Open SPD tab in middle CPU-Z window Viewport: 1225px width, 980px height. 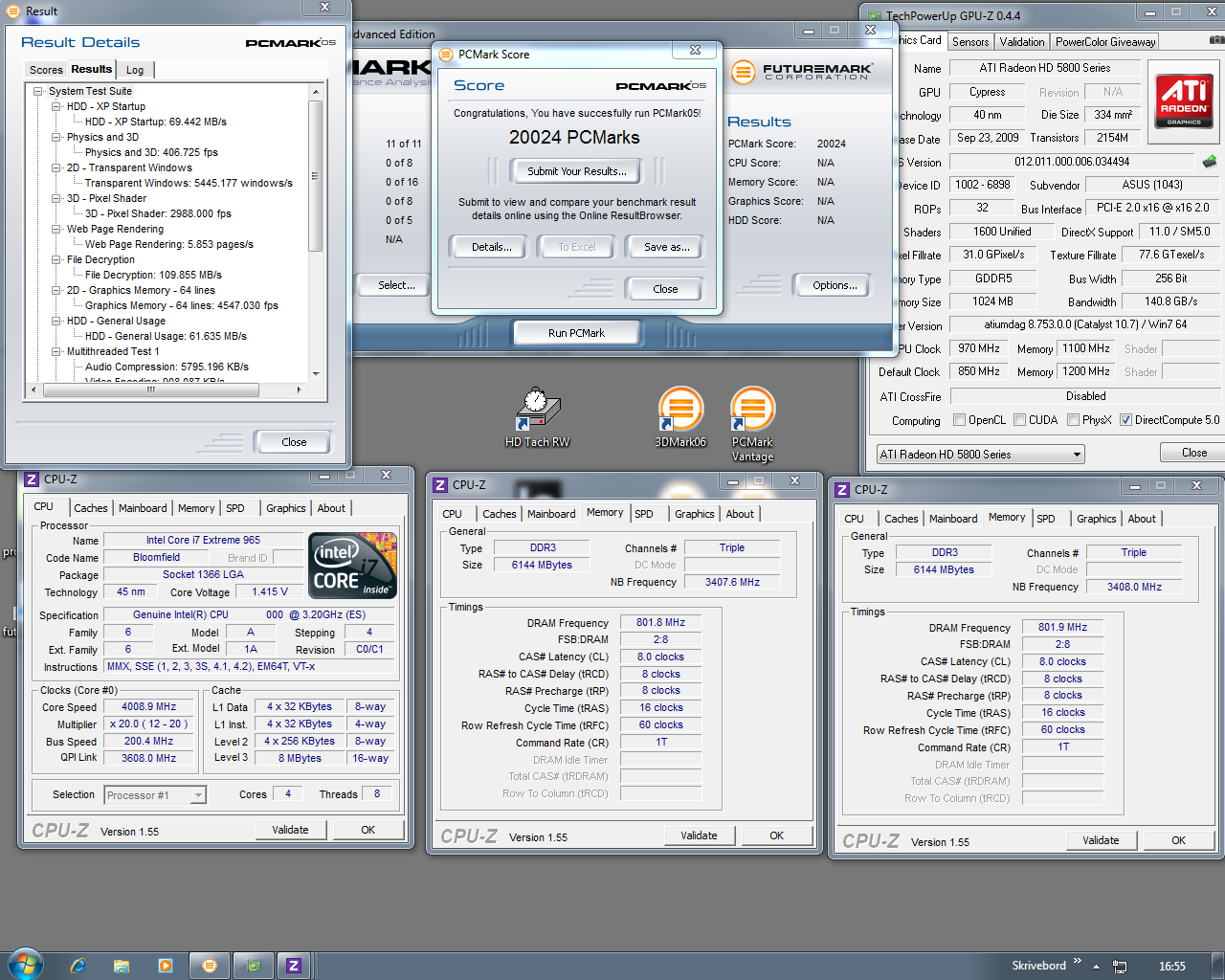(644, 514)
